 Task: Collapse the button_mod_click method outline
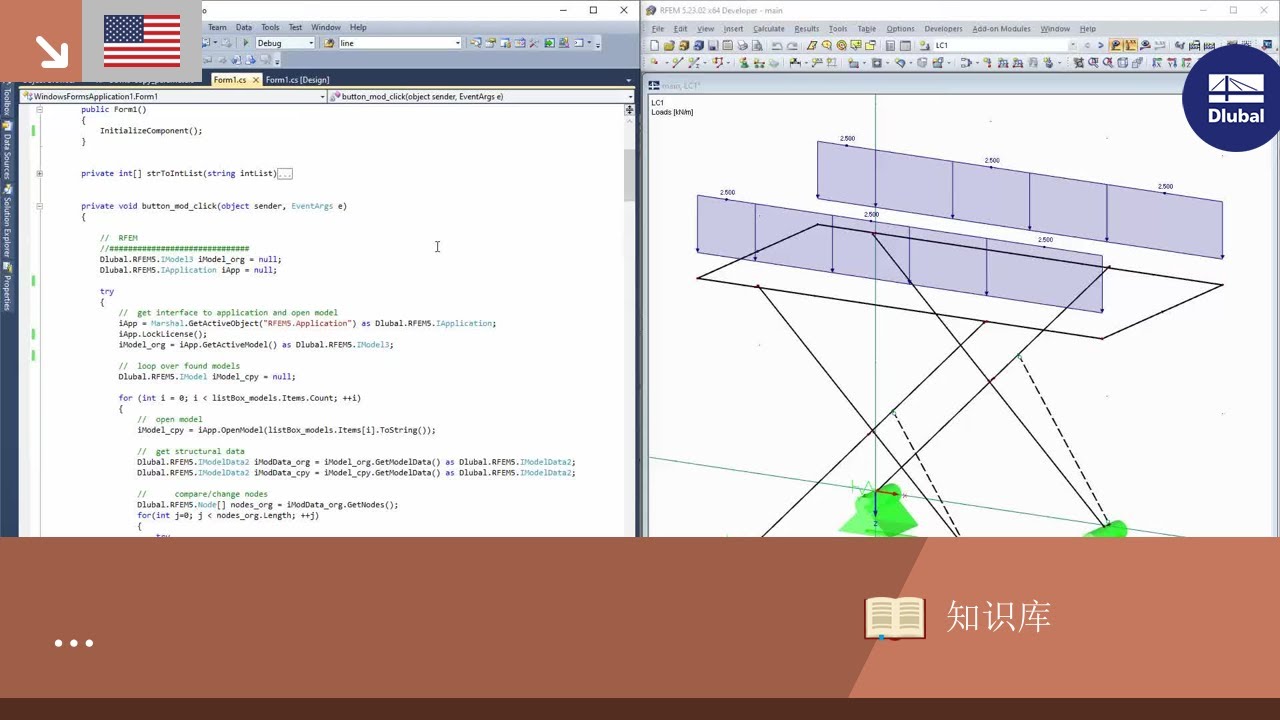pyautogui.click(x=39, y=206)
